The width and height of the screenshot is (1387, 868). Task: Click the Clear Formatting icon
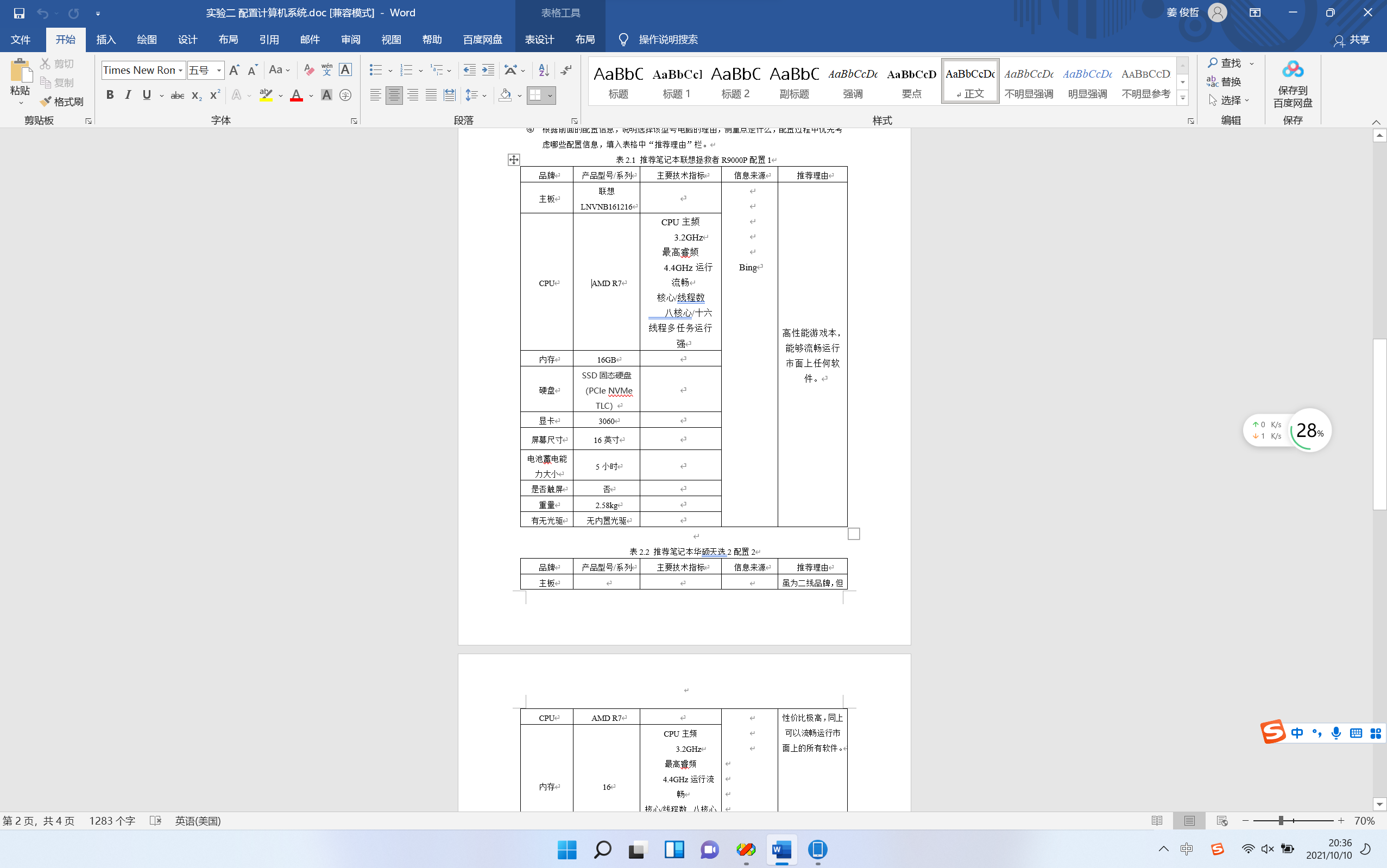coord(309,70)
